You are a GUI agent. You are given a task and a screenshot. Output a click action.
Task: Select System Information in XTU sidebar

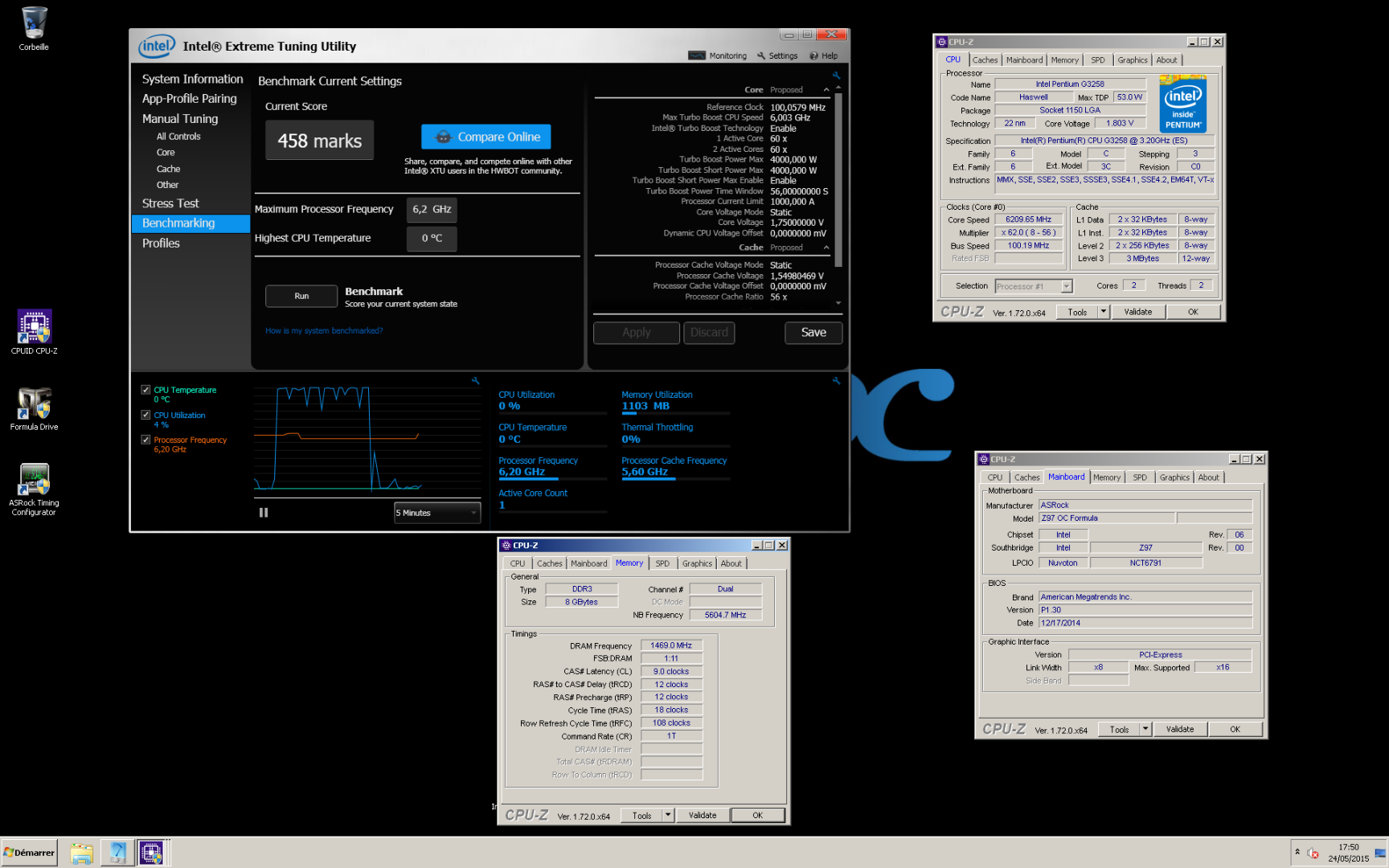[192, 79]
